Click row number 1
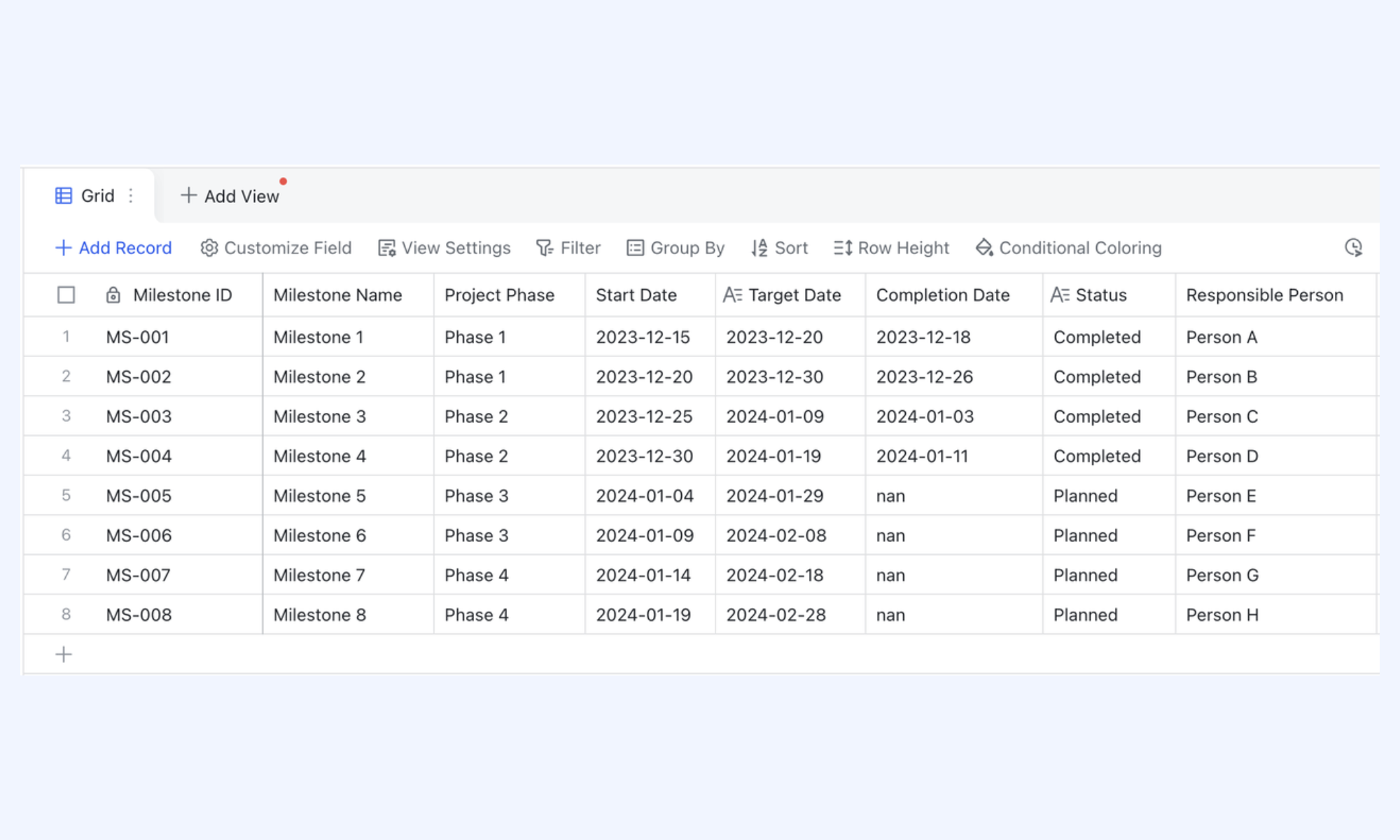 tap(66, 337)
